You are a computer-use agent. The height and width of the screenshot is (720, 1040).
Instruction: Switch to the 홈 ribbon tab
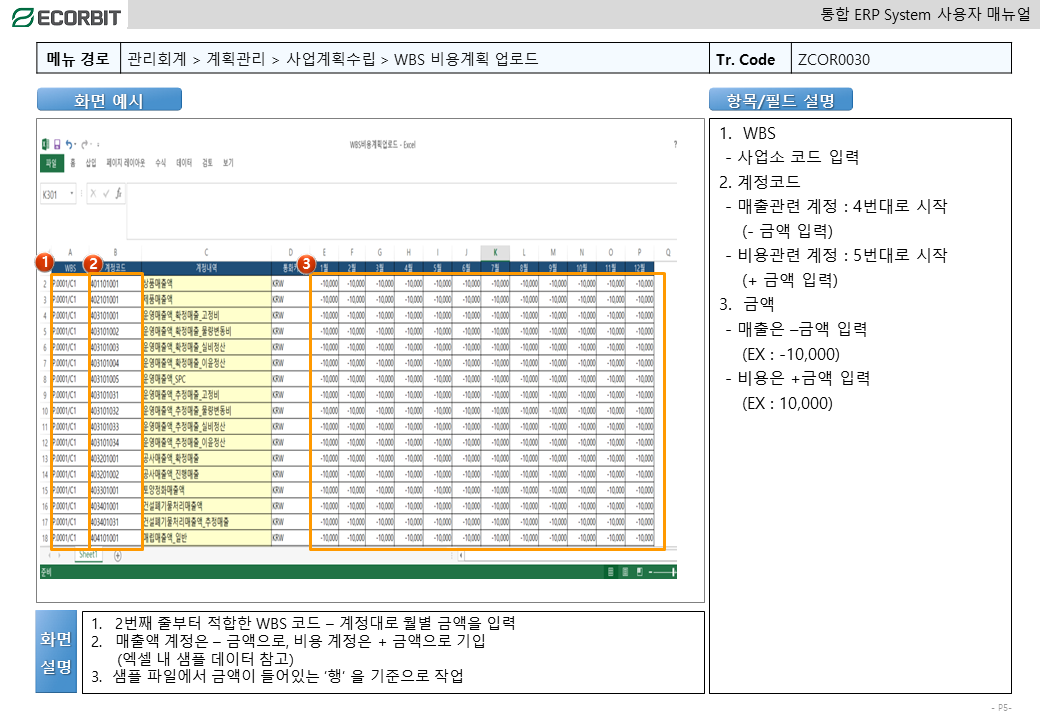coord(73,163)
